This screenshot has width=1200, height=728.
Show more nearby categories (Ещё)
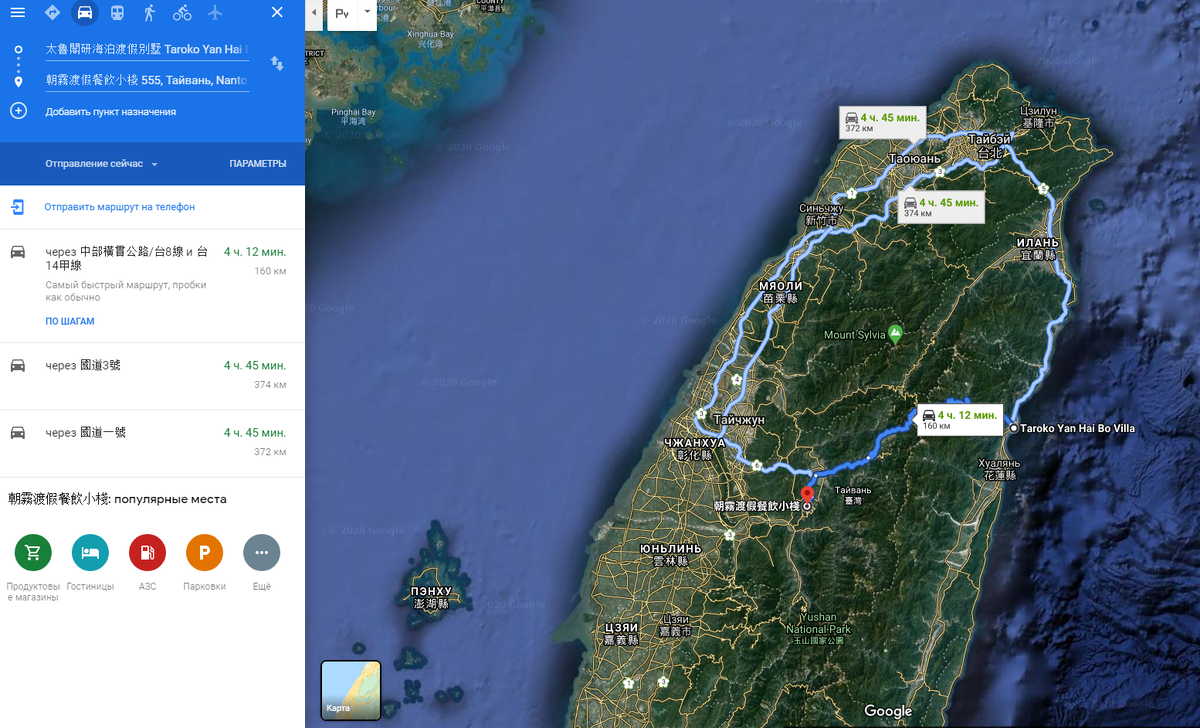point(261,552)
